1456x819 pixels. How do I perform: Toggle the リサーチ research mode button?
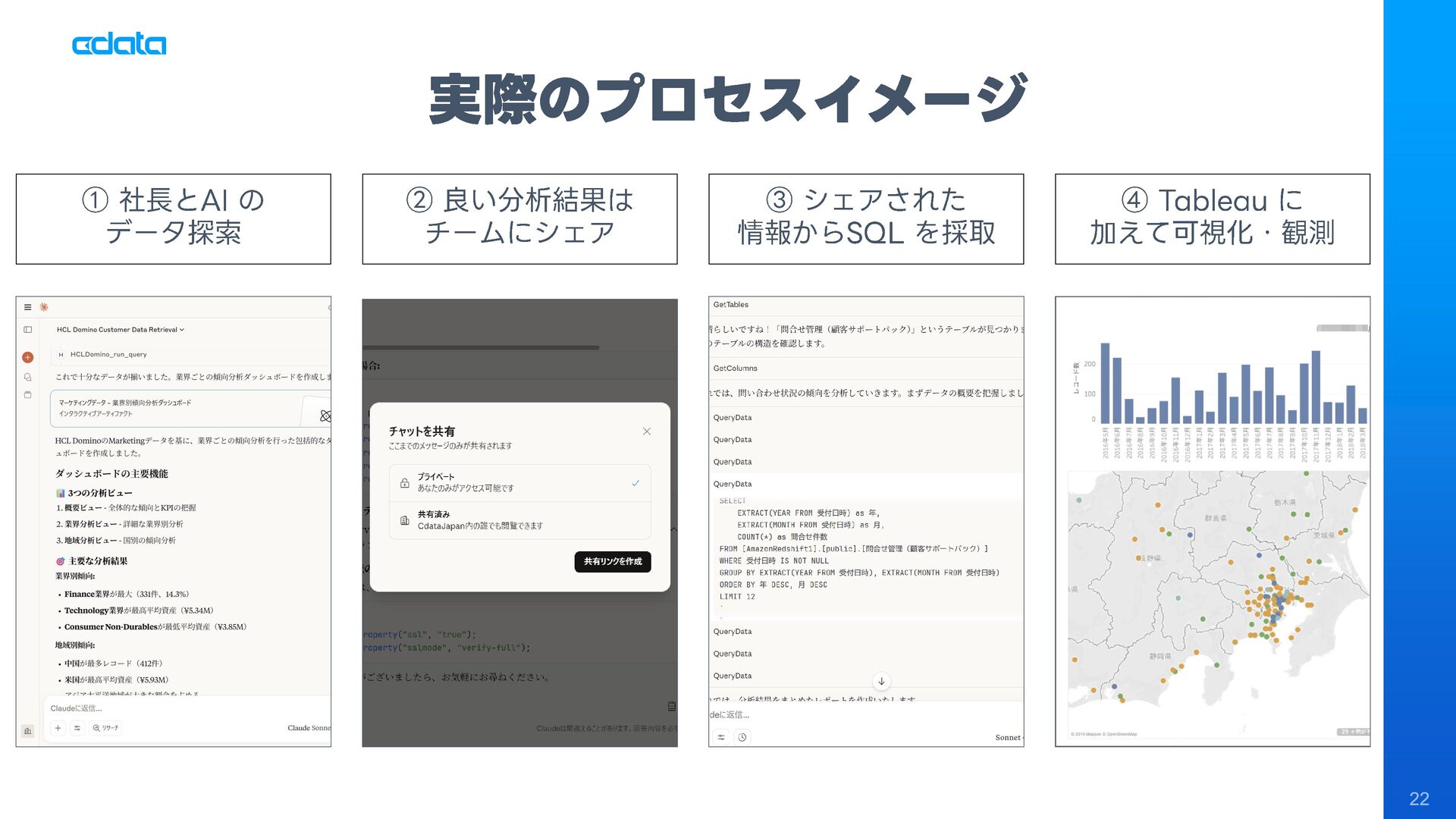[105, 728]
